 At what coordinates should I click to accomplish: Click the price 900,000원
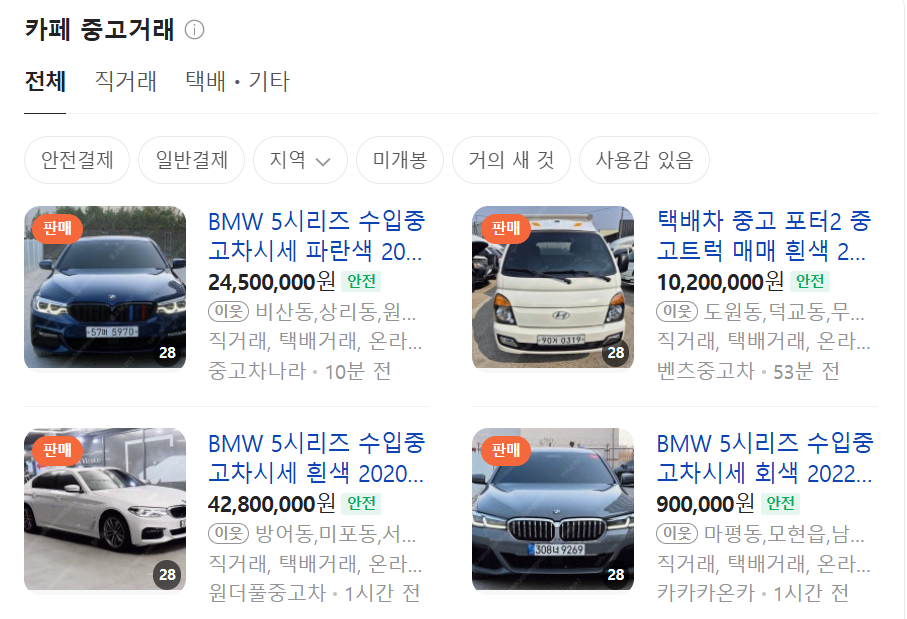coord(705,504)
